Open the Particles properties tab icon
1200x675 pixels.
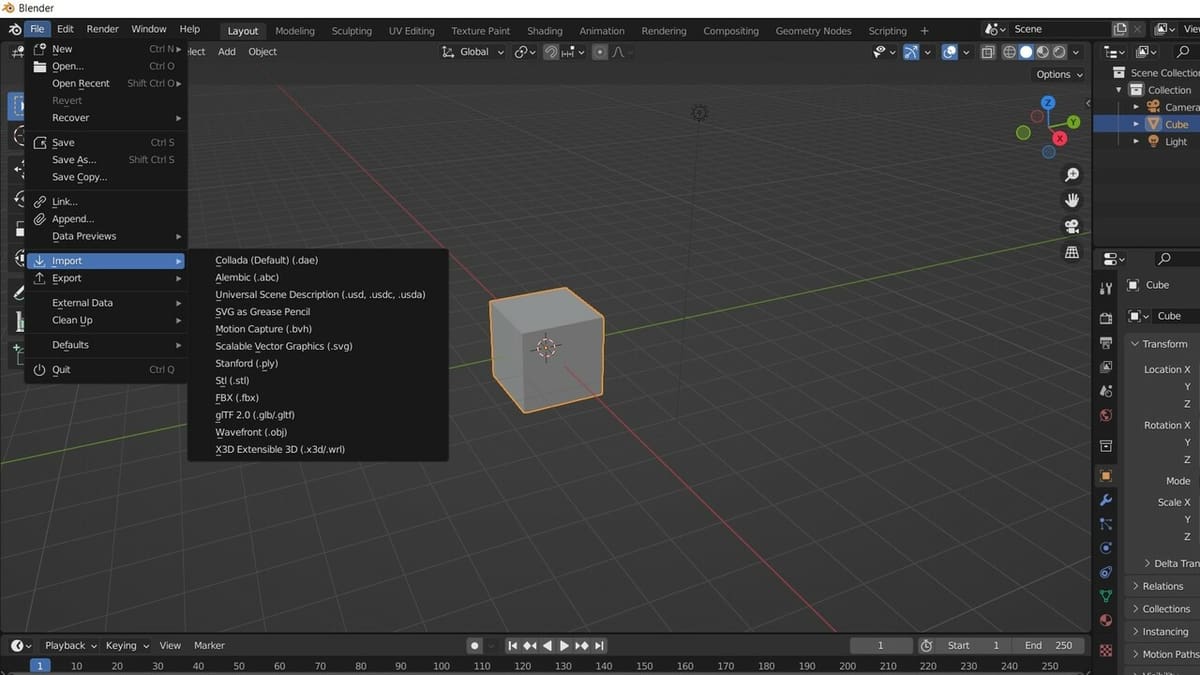coord(1105,523)
